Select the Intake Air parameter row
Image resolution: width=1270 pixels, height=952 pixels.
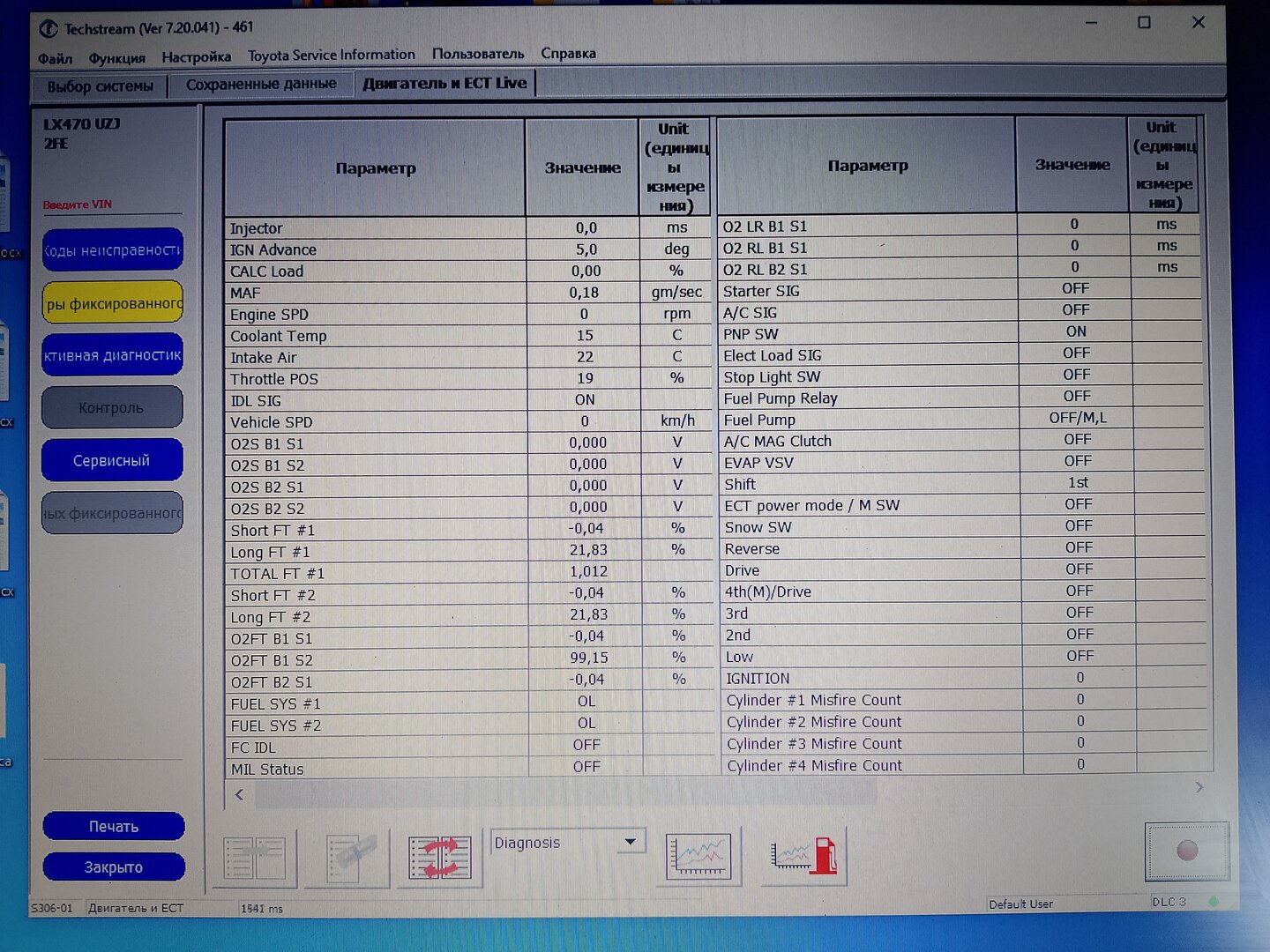coord(467,357)
